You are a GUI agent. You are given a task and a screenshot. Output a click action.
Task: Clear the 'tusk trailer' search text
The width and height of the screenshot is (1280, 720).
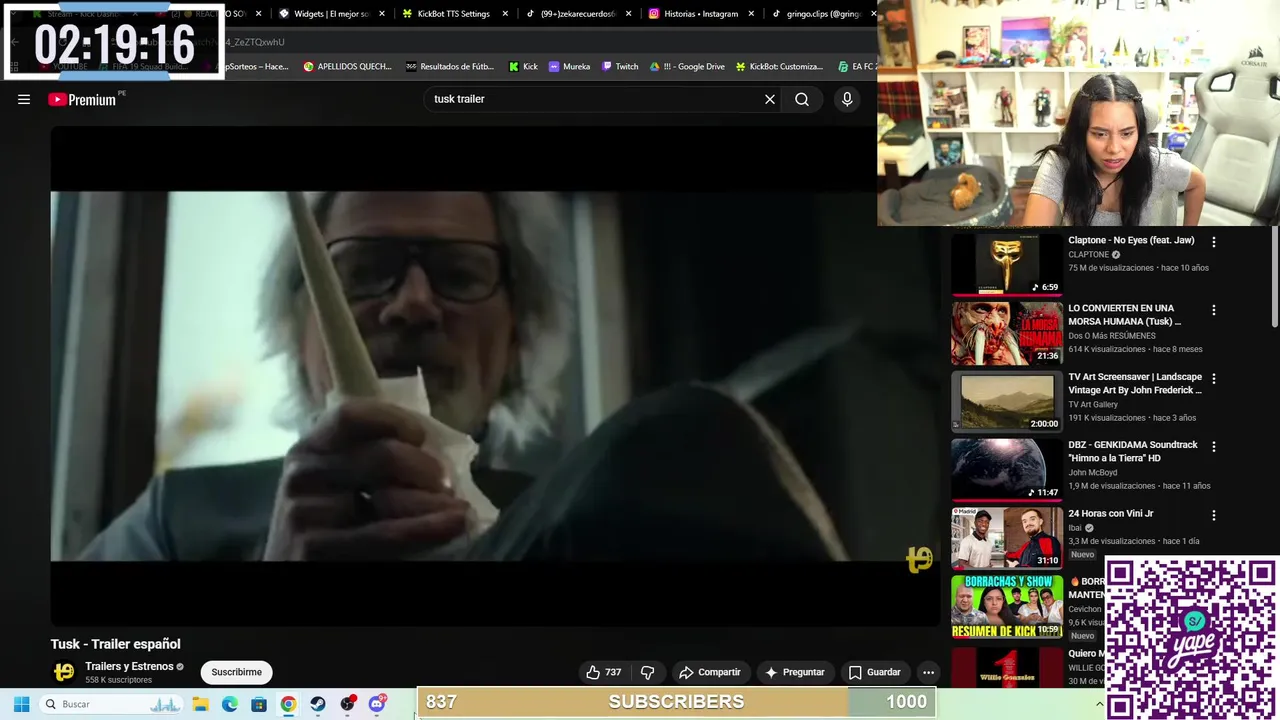tap(770, 99)
